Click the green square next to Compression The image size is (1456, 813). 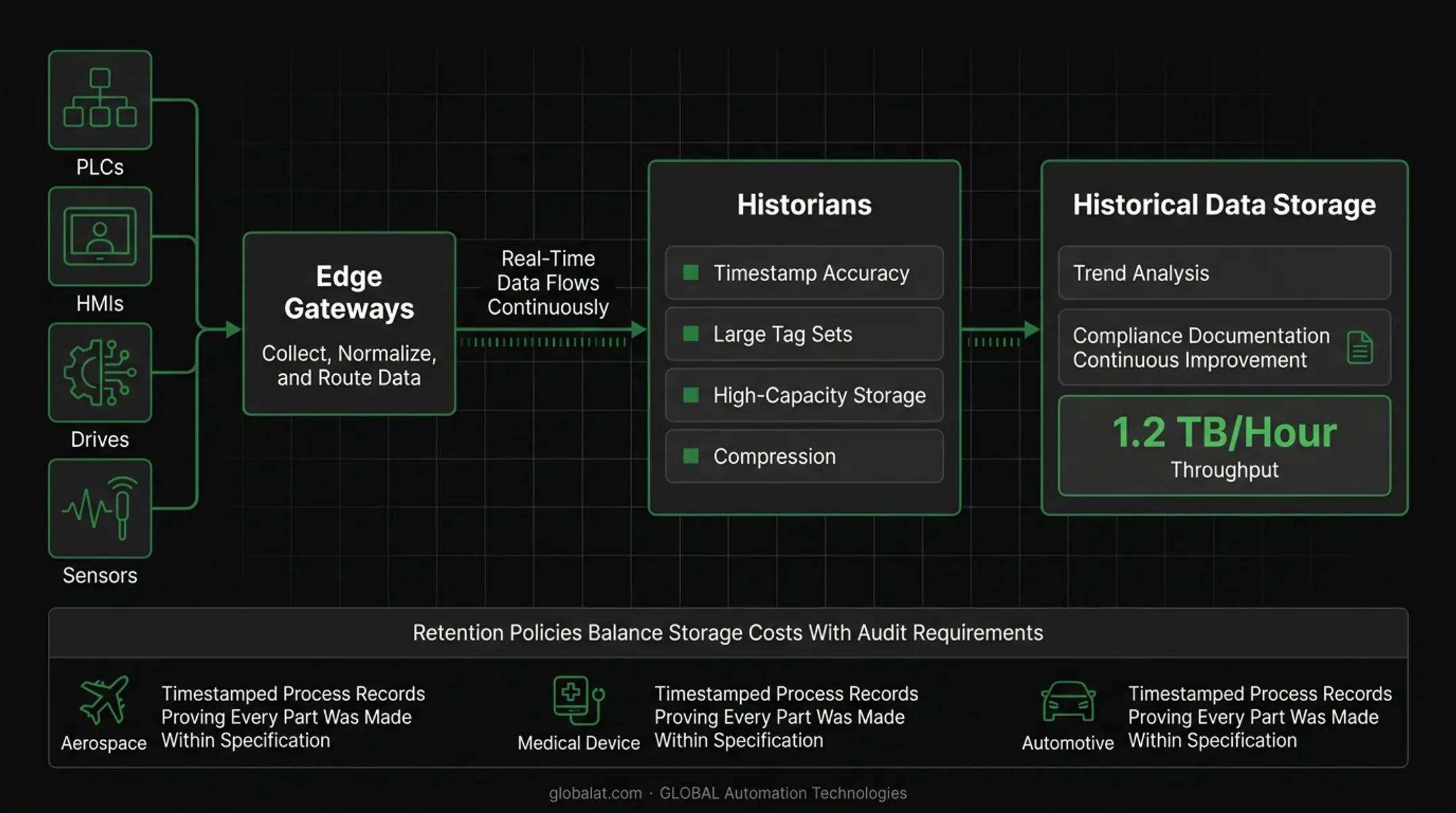tap(691, 456)
